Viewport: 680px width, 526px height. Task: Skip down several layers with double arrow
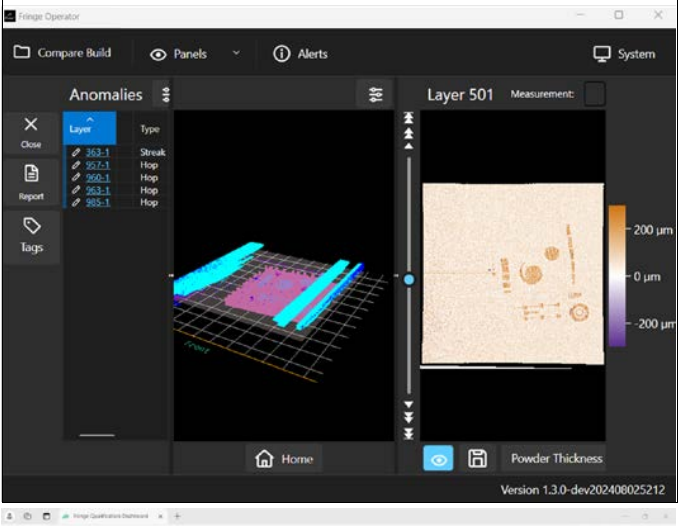point(409,418)
